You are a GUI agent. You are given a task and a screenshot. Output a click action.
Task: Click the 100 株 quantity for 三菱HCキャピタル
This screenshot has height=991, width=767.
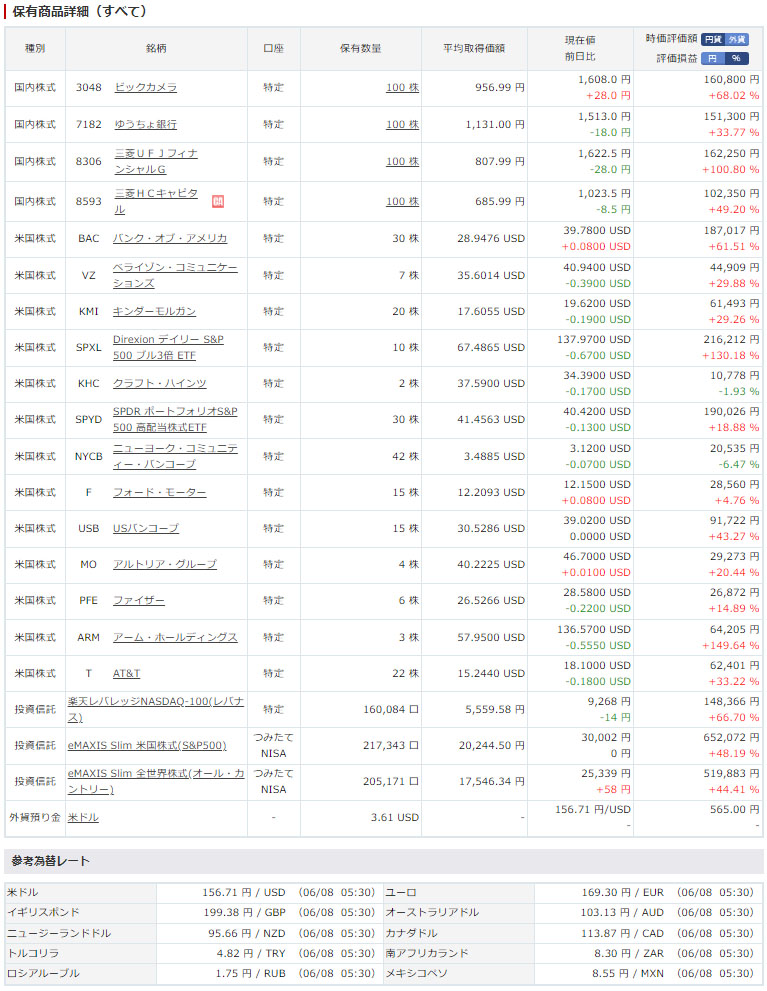402,201
